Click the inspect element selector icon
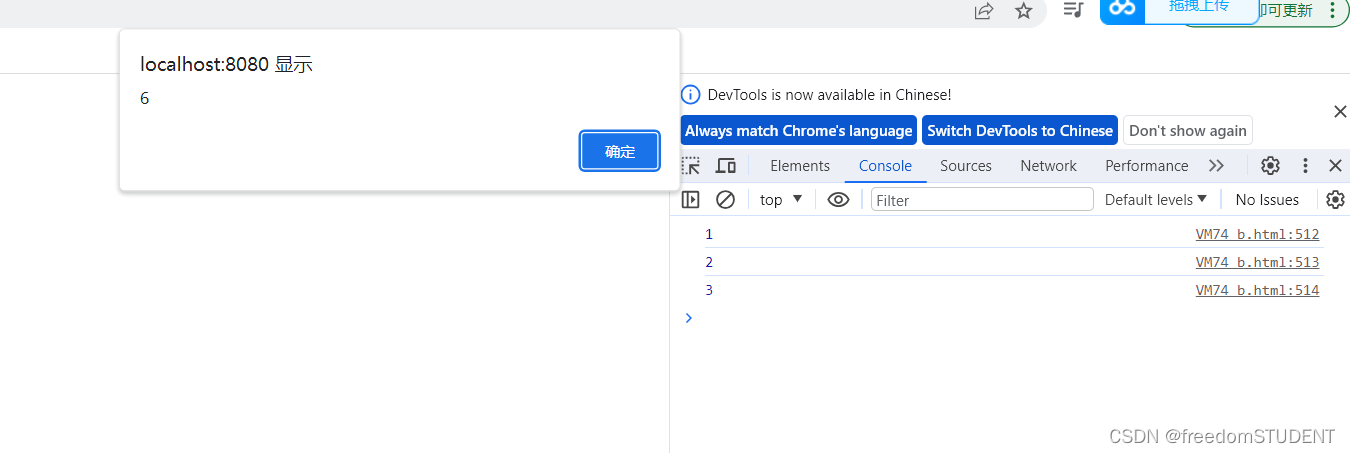Image resolution: width=1350 pixels, height=453 pixels. (x=691, y=166)
